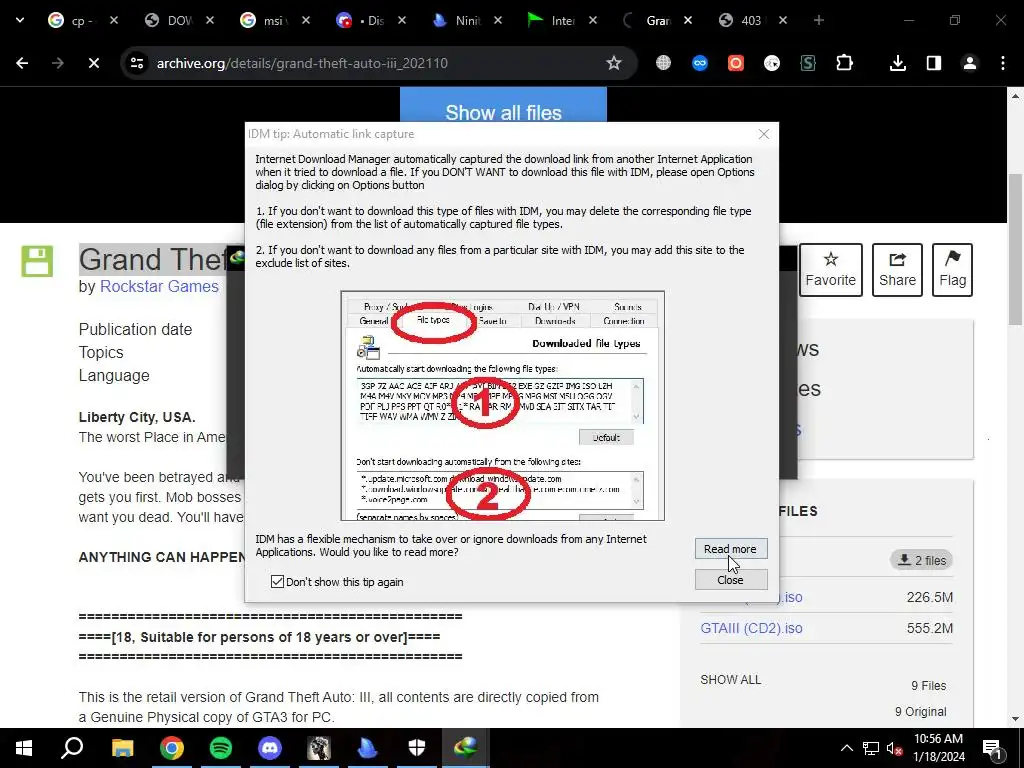1024x768 pixels.
Task: Go back to previous page
Action: (x=22, y=63)
